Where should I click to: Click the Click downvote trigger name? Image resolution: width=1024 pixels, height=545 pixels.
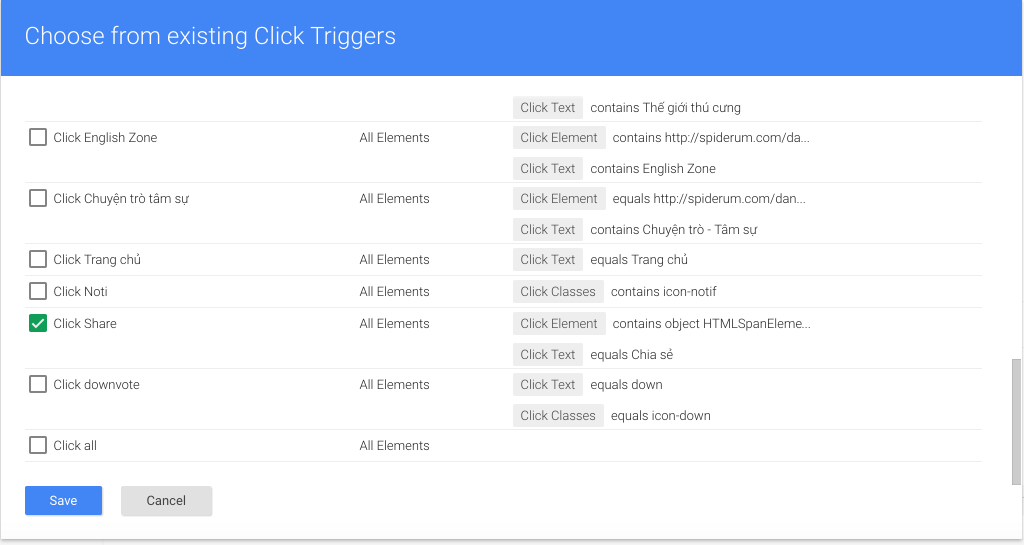tap(97, 384)
